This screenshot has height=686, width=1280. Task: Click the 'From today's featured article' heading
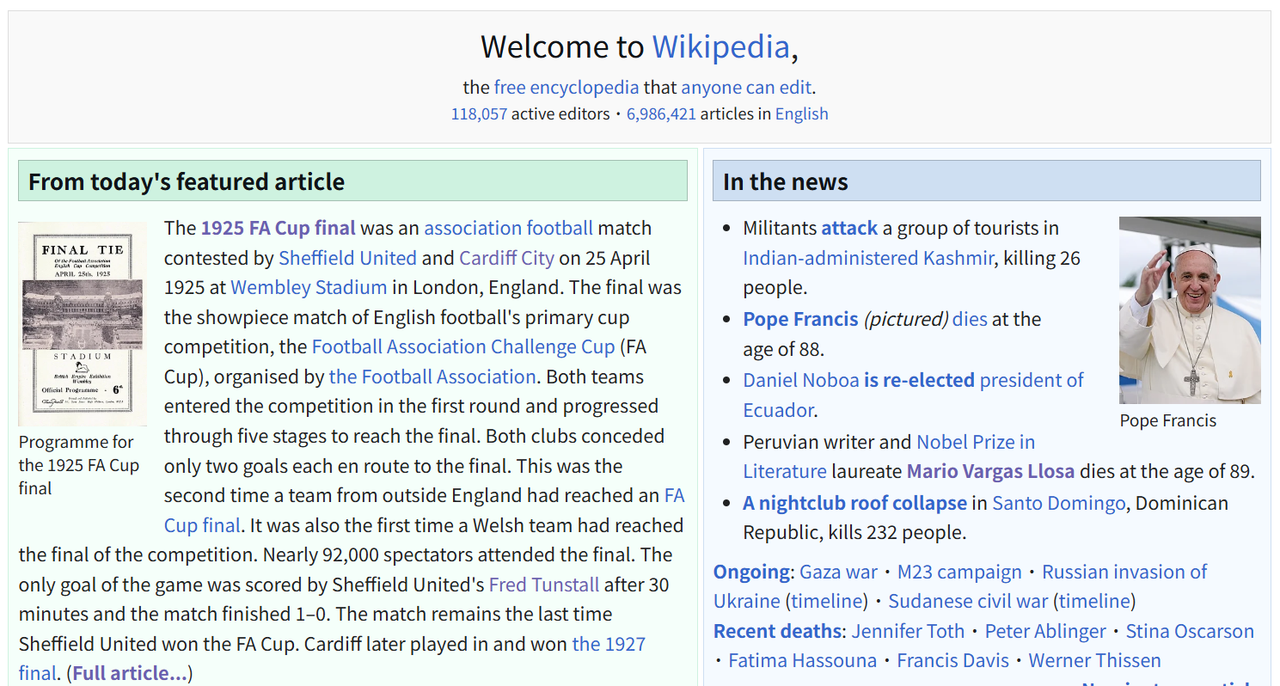point(186,182)
